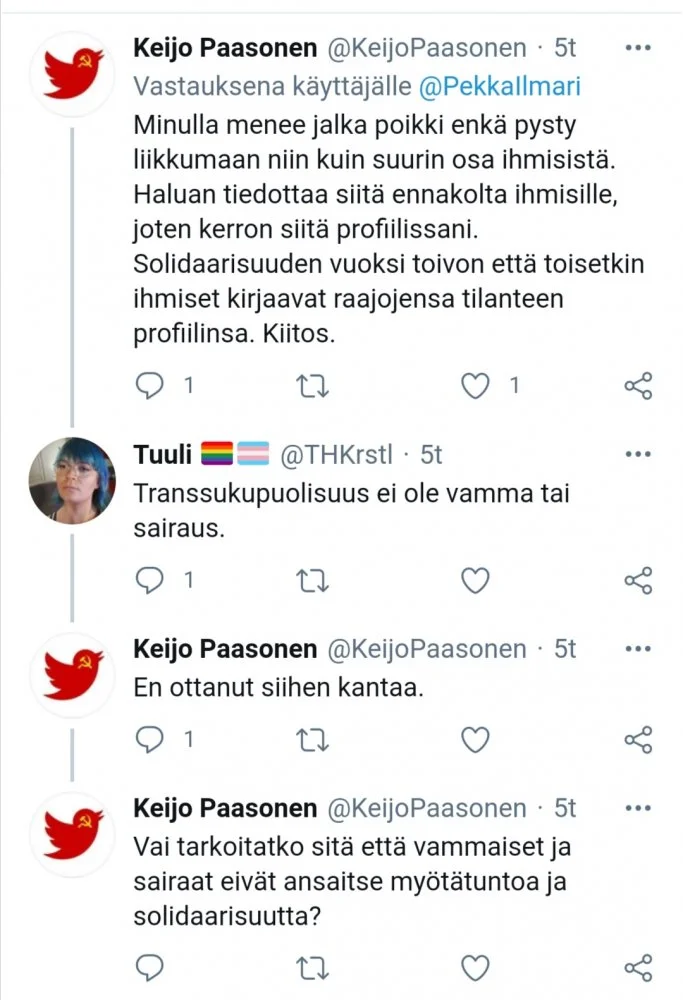This screenshot has height=1000, width=683.
Task: Reply to Tuuli's tweet
Action: (150, 580)
